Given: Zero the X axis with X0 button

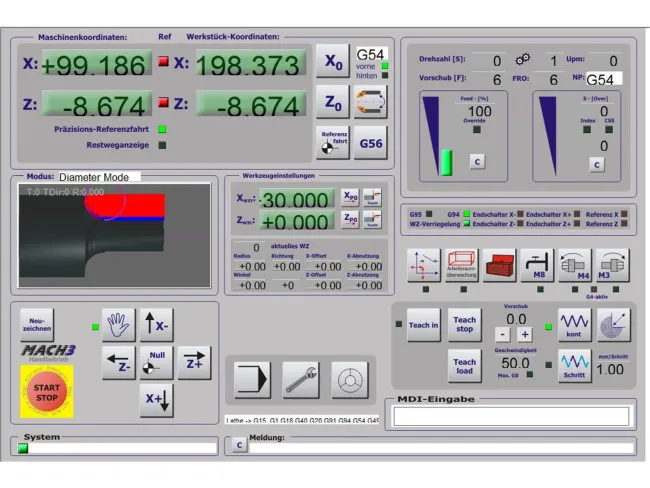Looking at the screenshot, I should [x=333, y=62].
